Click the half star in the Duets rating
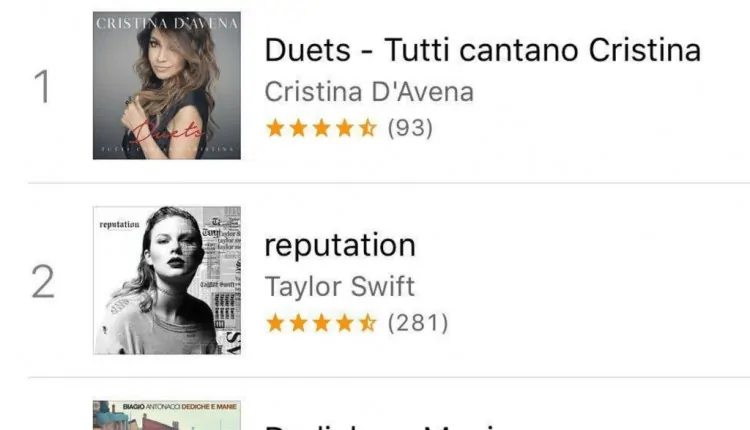 click(x=366, y=128)
